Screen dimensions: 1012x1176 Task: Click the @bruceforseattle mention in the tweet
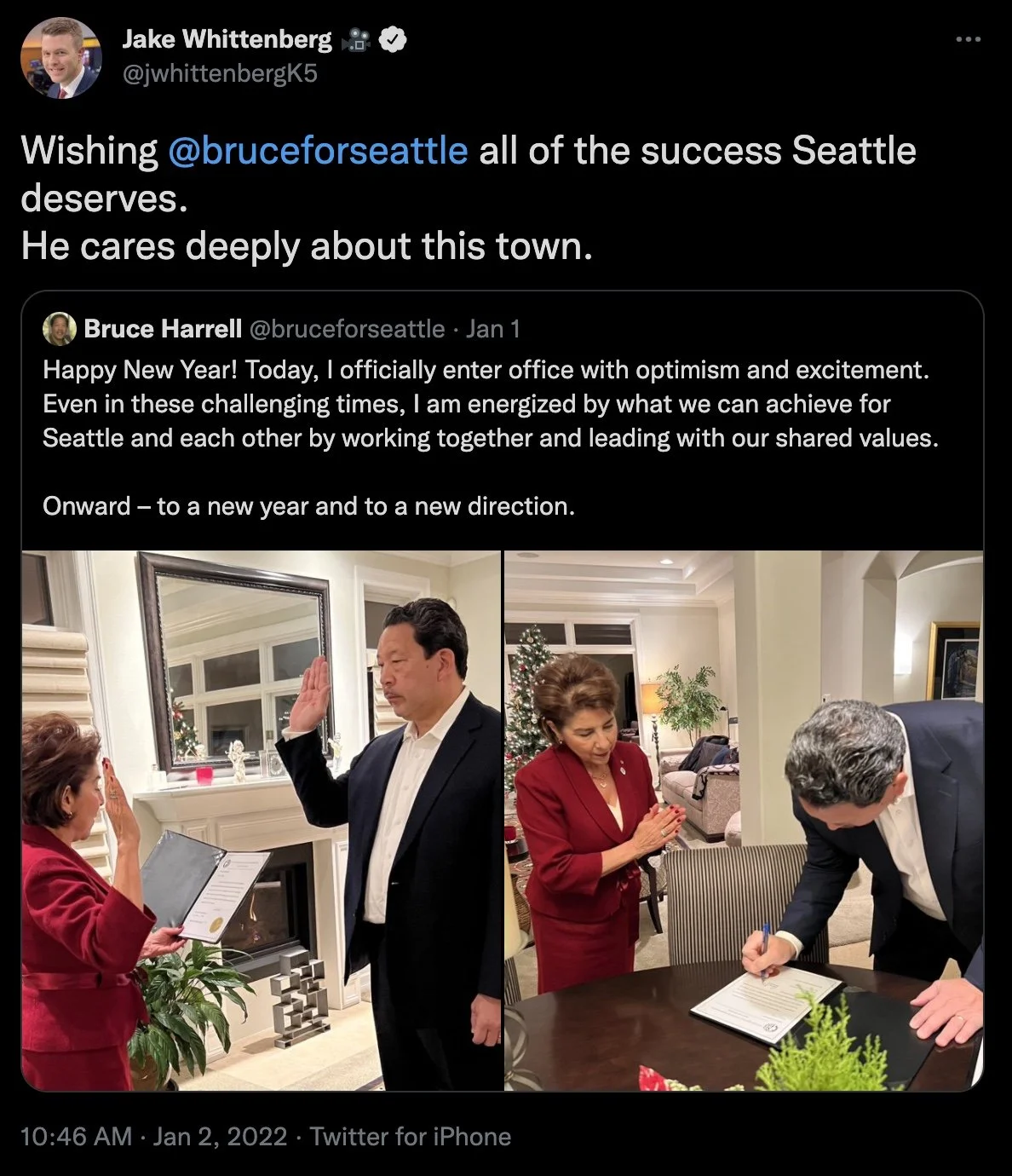pos(318,151)
